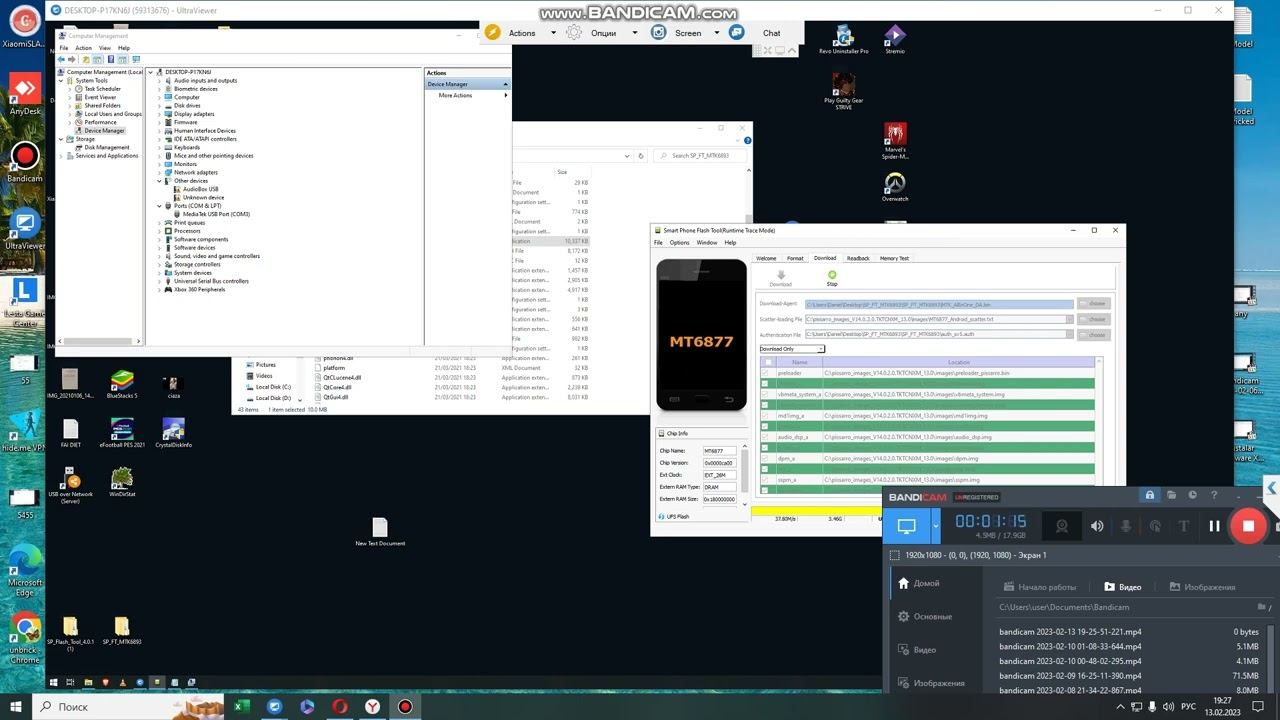This screenshot has height=720, width=1280.
Task: Toggle the dpm_a partition checkbox
Action: (765, 458)
